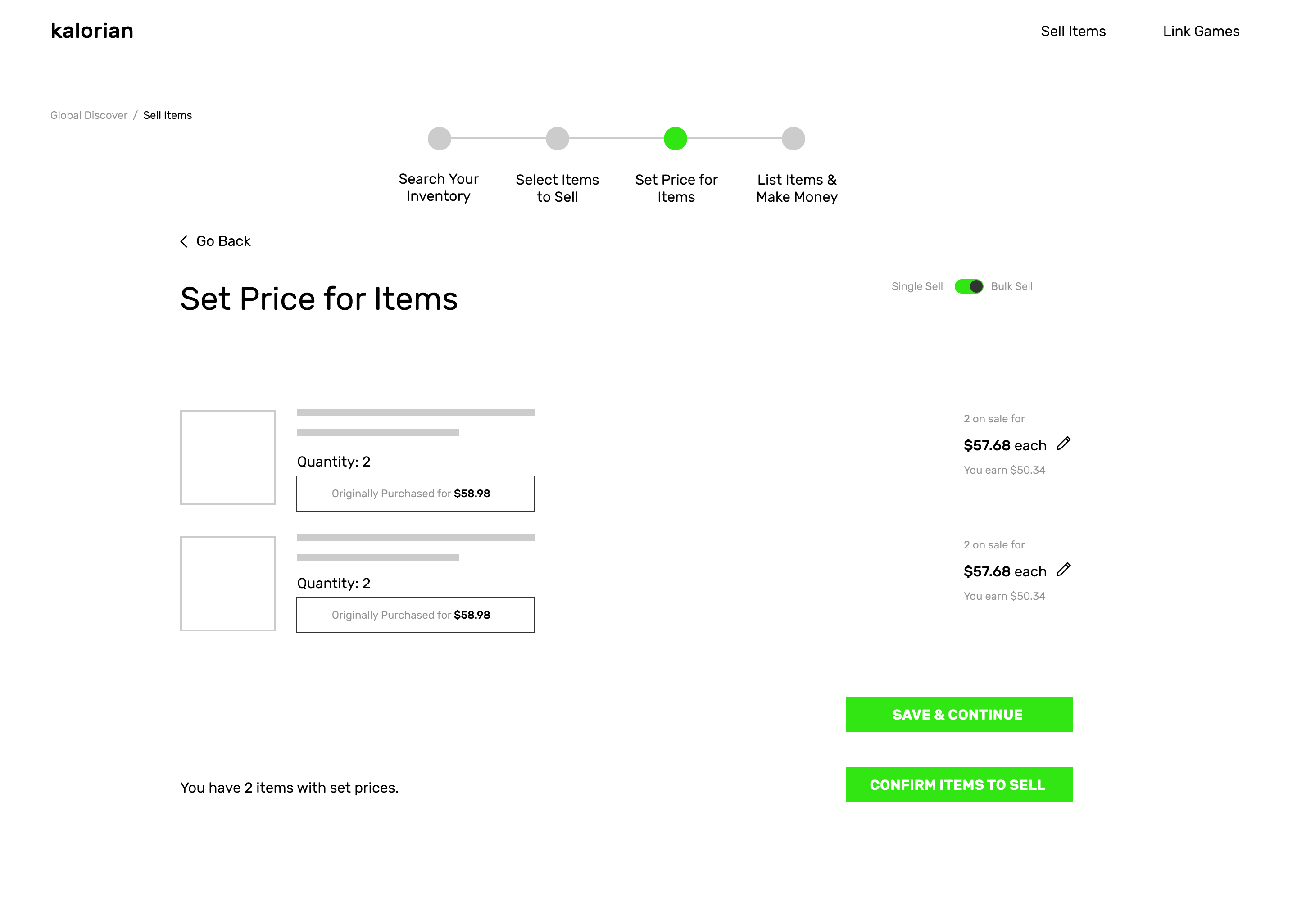Enable Bulk Sell mode

point(1011,286)
